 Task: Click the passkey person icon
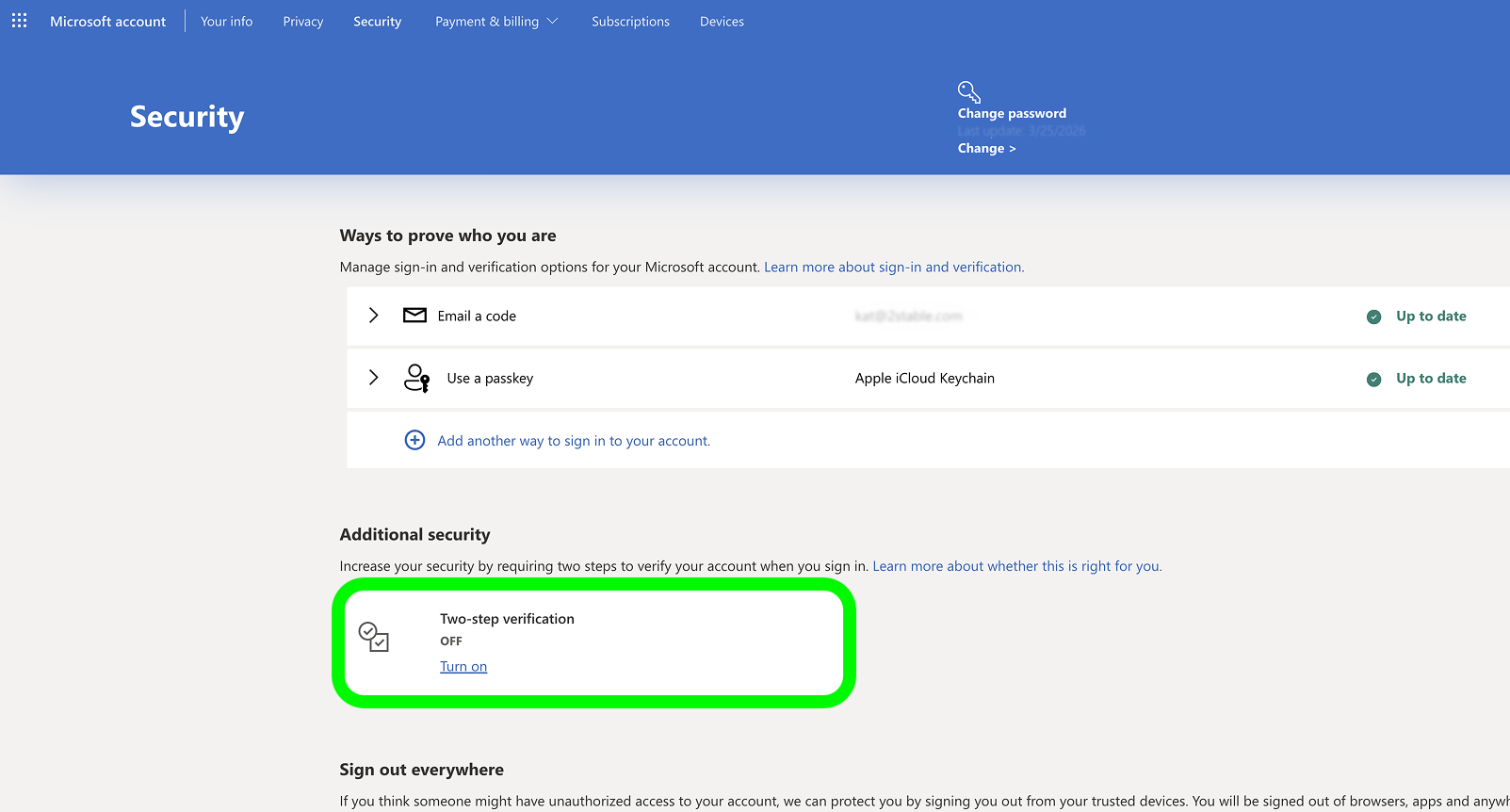pyautogui.click(x=416, y=378)
